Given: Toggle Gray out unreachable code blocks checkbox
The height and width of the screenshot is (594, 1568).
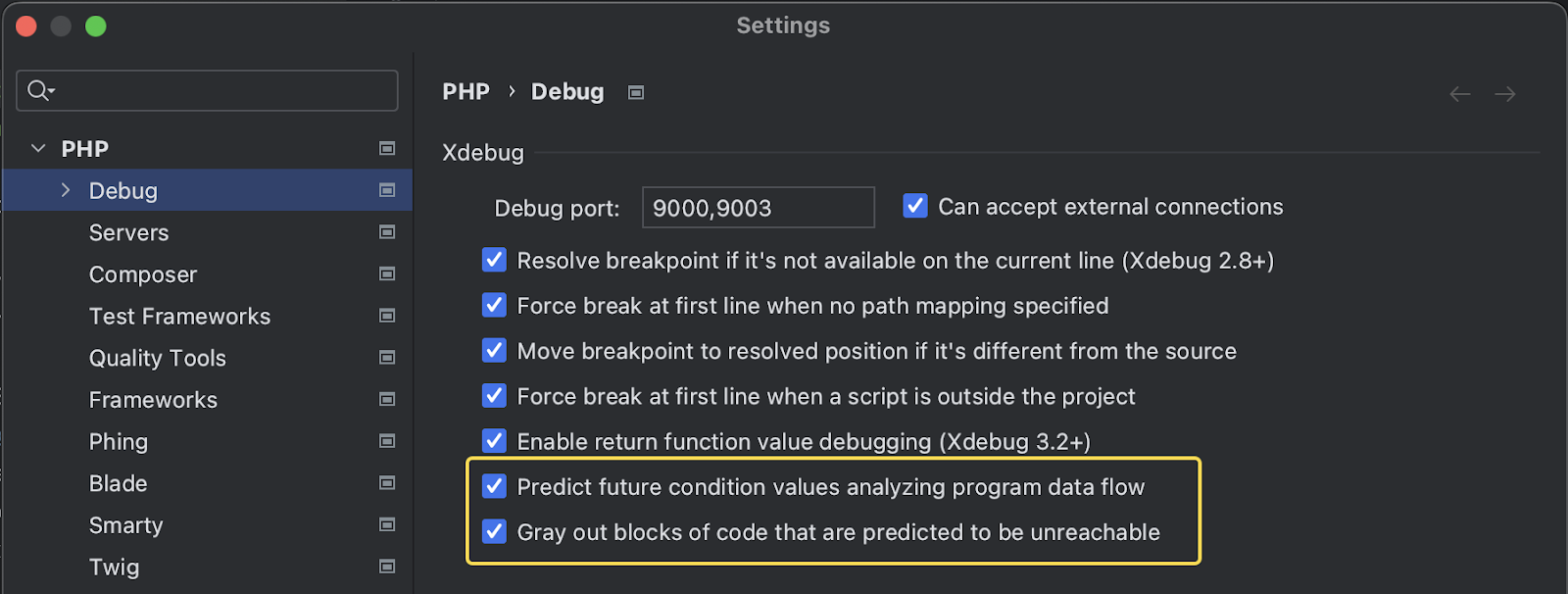Looking at the screenshot, I should pos(495,531).
